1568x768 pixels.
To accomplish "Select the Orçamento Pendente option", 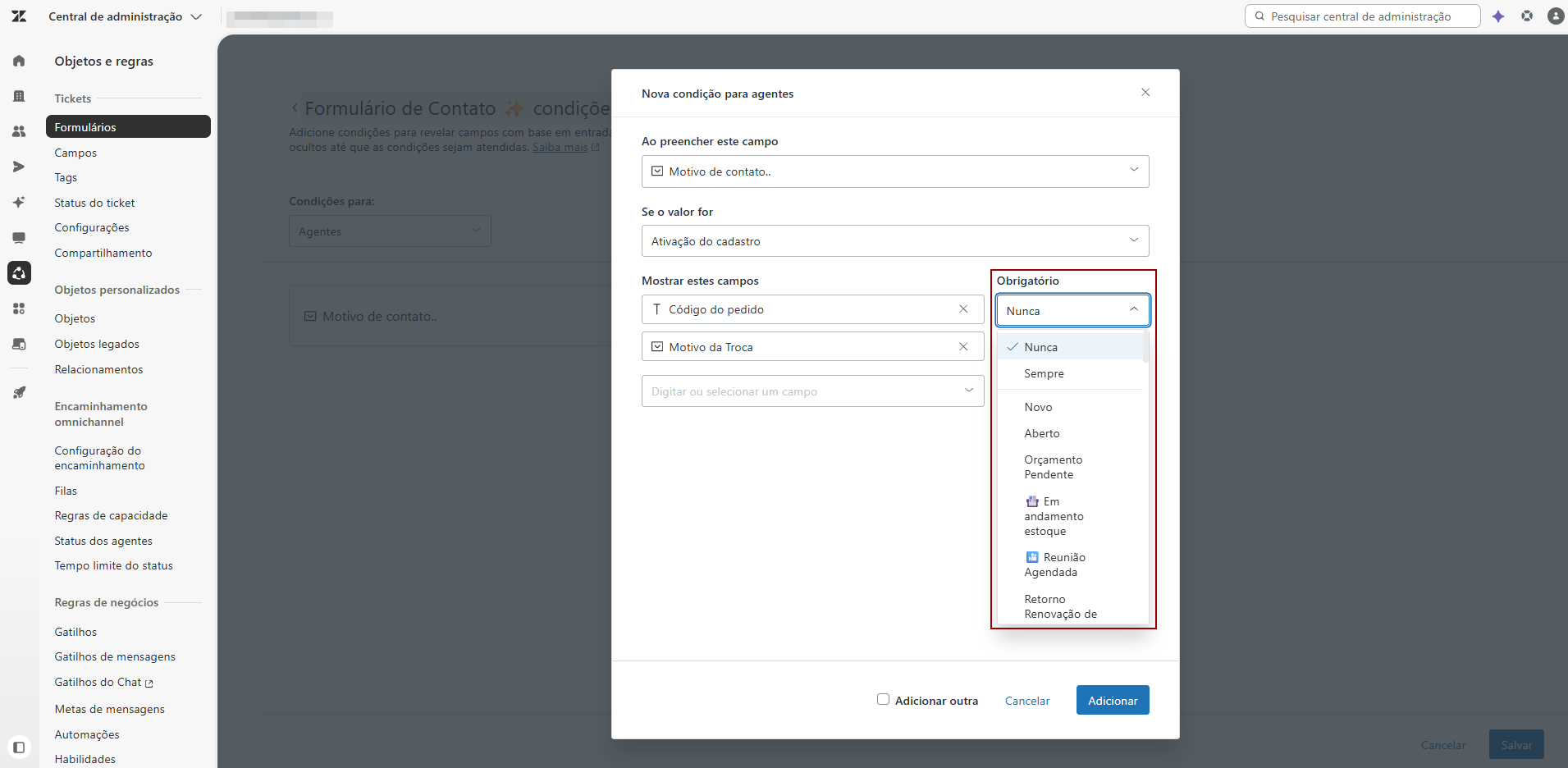I will 1071,467.
